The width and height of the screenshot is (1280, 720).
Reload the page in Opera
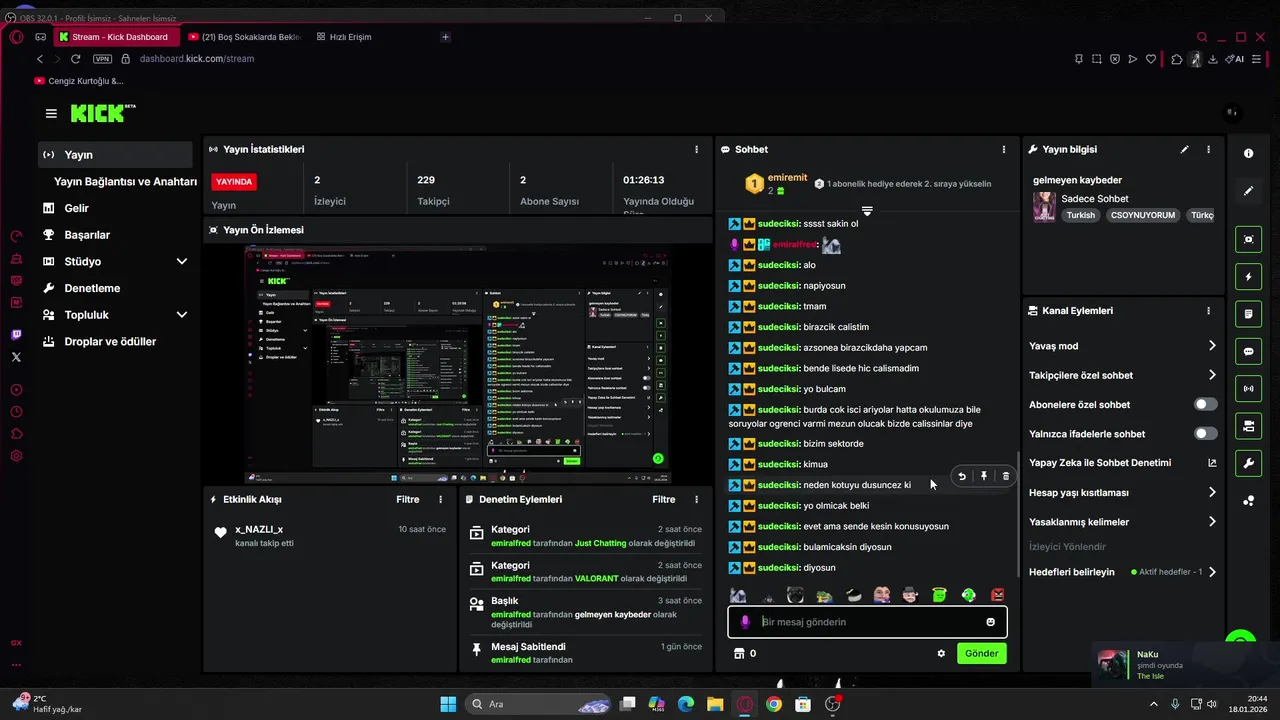(75, 59)
